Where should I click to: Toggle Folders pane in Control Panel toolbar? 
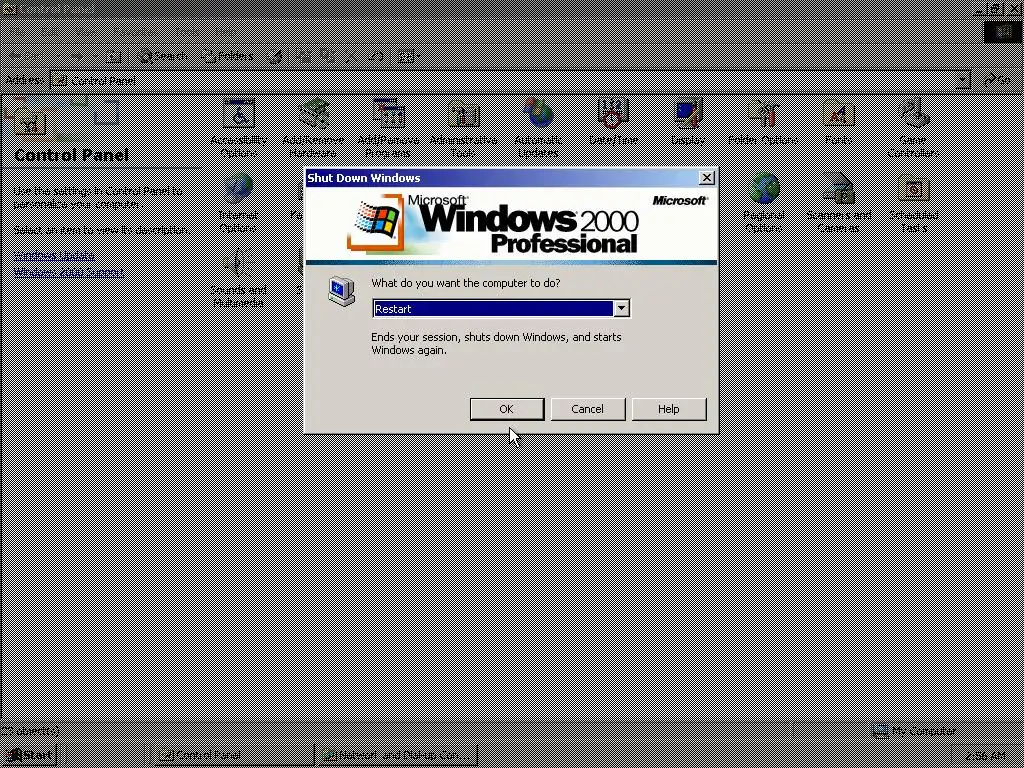coord(227,56)
